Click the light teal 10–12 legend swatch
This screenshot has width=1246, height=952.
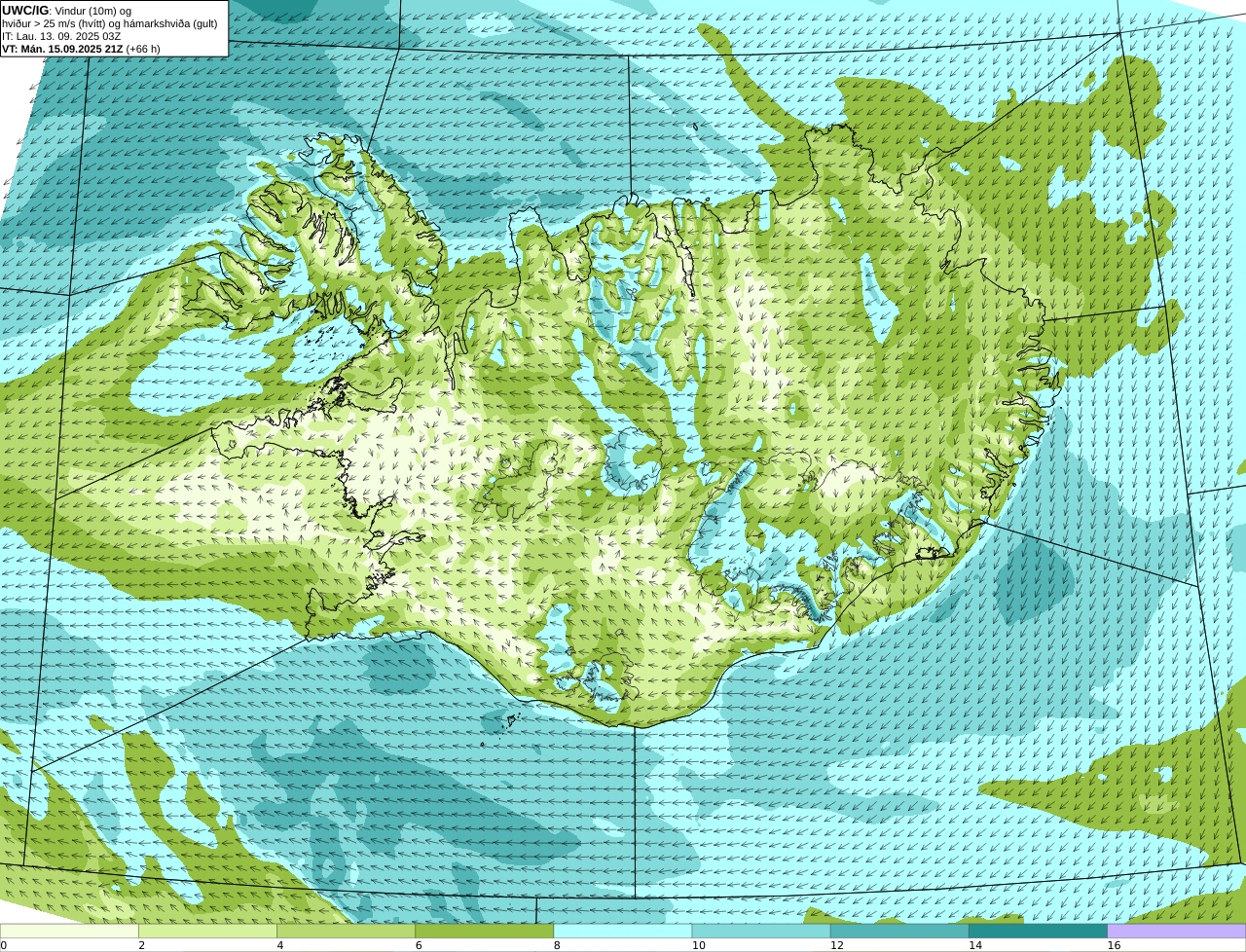761,932
